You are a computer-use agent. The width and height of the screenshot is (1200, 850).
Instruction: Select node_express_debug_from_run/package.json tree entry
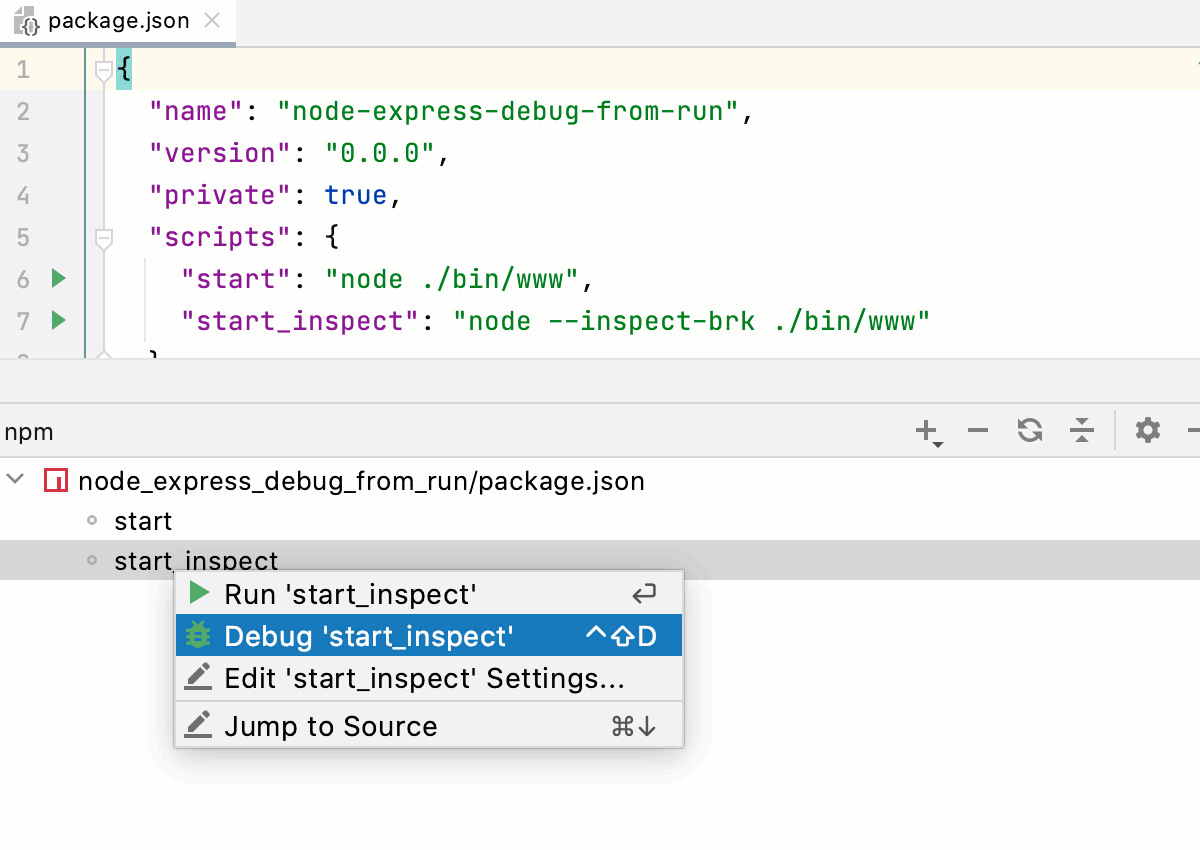point(361,481)
